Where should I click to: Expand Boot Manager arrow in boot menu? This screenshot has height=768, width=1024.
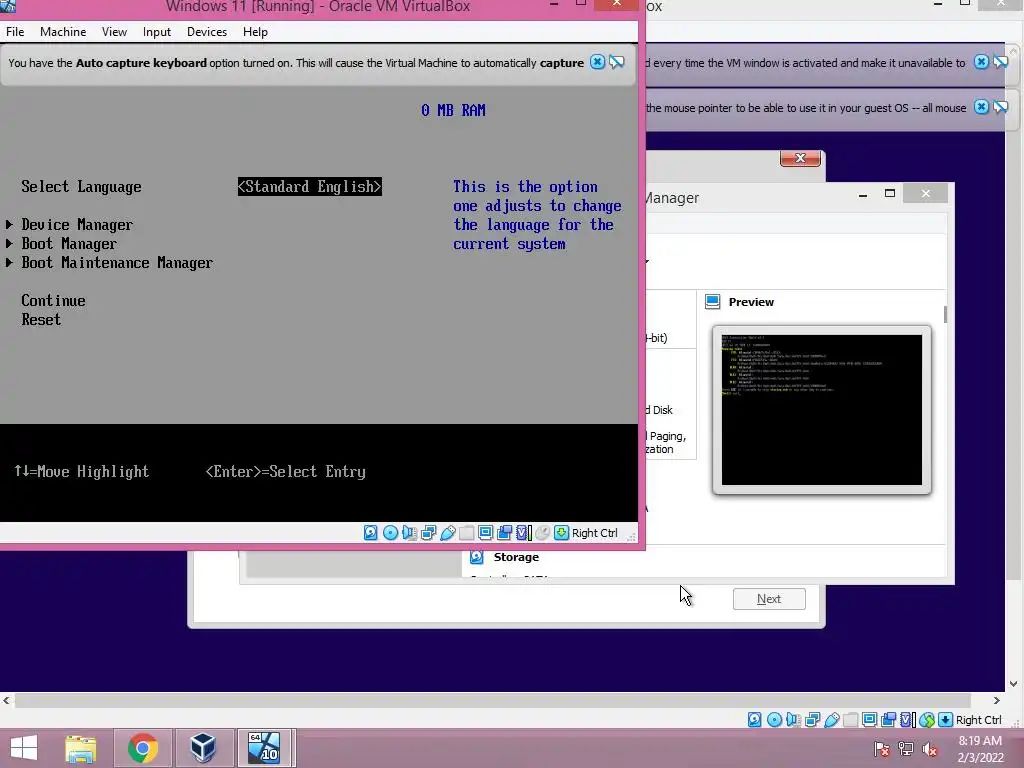tap(9, 244)
